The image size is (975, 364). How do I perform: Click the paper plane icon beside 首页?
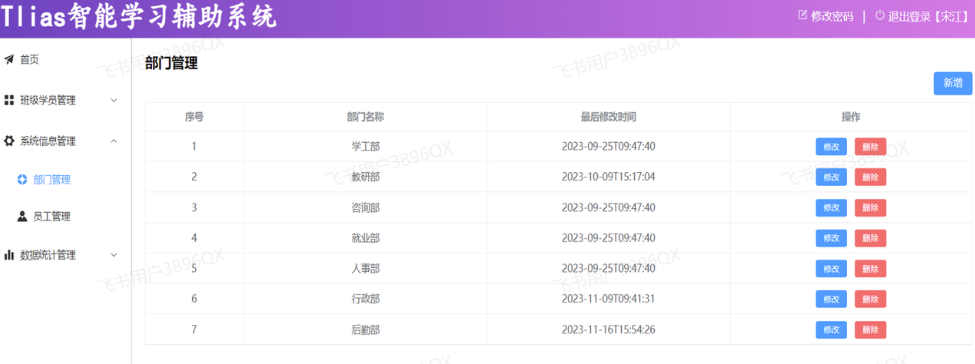click(x=9, y=60)
